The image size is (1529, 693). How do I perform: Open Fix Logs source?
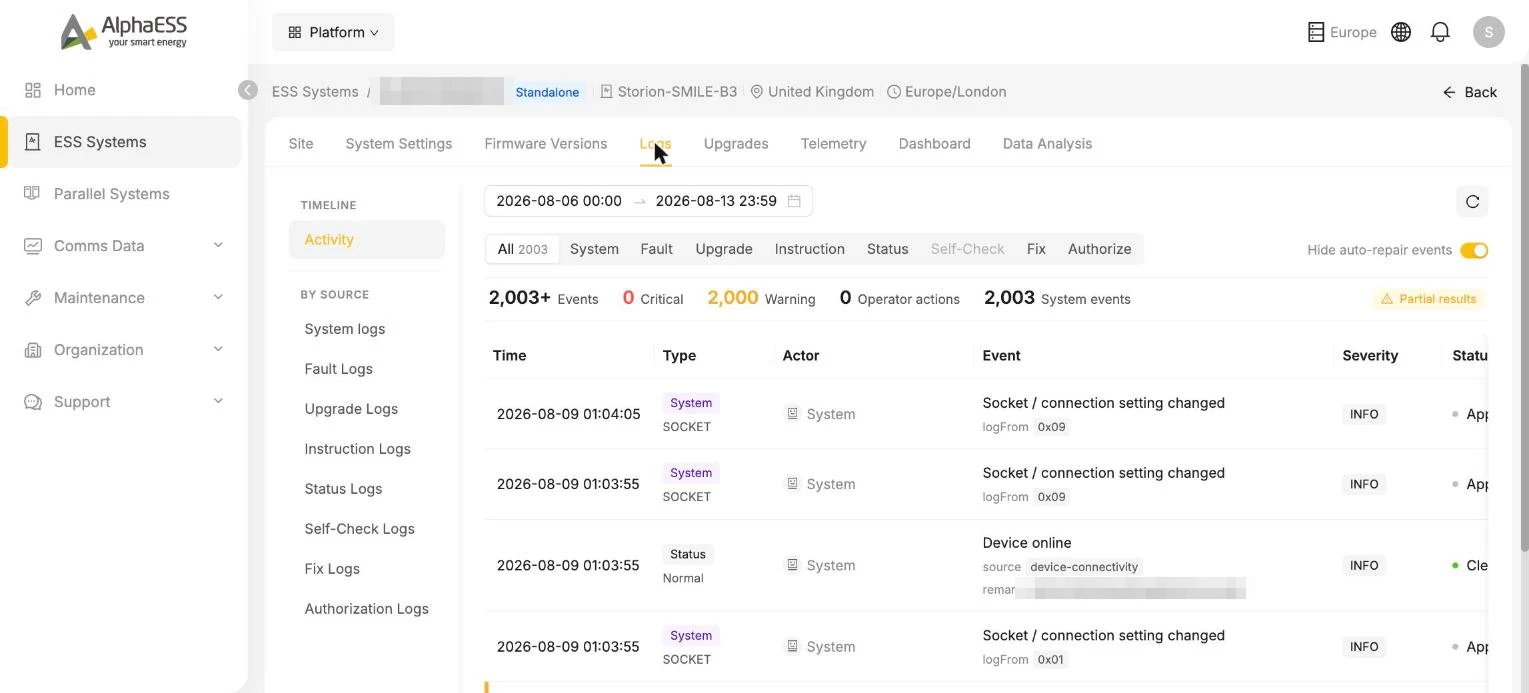coord(332,569)
